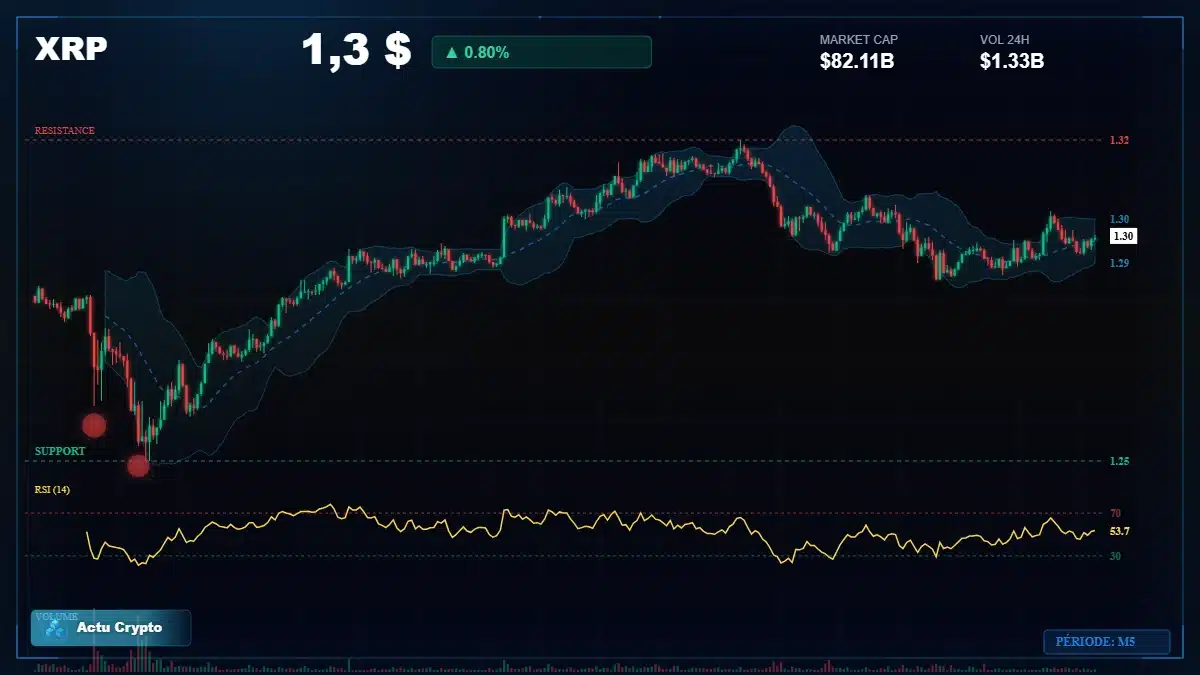Click the 1,3 $ price value

point(356,51)
